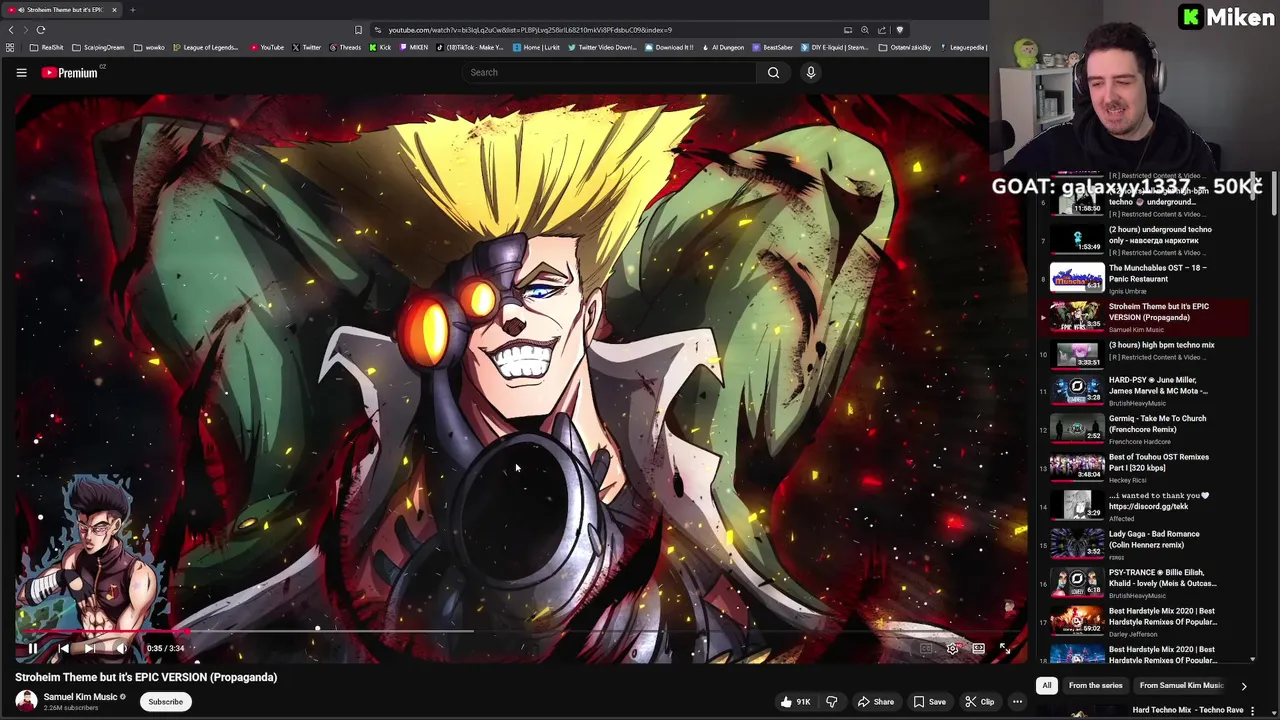Select 'From Samuel Kim Music' chip
The height and width of the screenshot is (720, 1280).
point(1181,685)
